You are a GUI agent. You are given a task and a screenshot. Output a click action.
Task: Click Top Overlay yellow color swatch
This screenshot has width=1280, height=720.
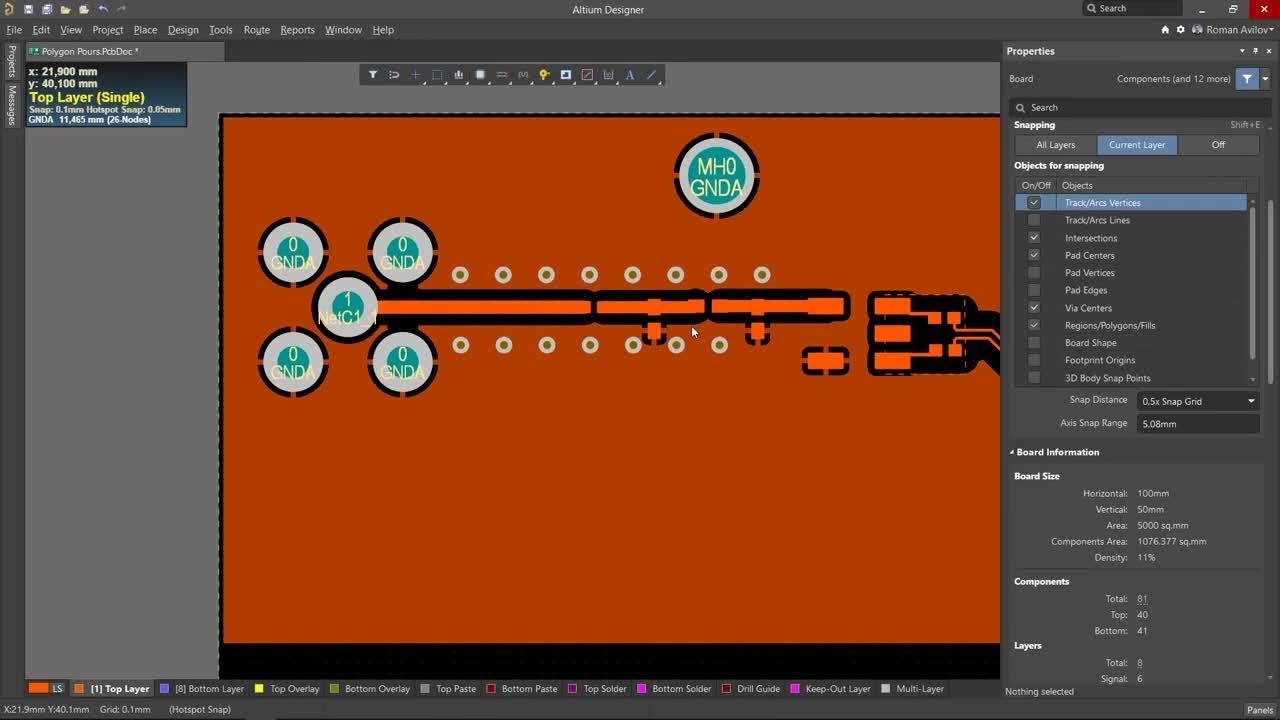click(x=259, y=689)
